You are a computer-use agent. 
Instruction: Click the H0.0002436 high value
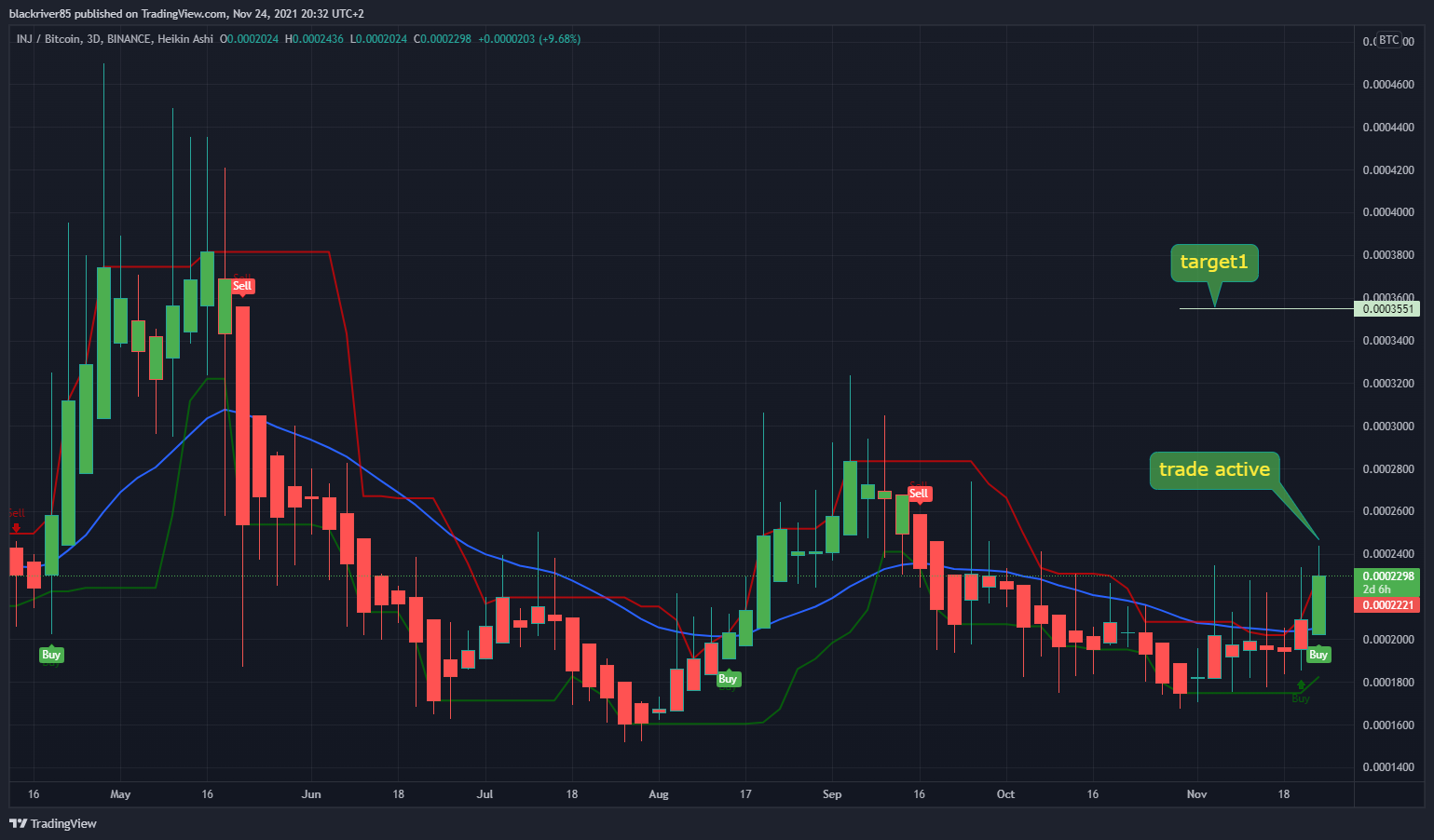[314, 39]
